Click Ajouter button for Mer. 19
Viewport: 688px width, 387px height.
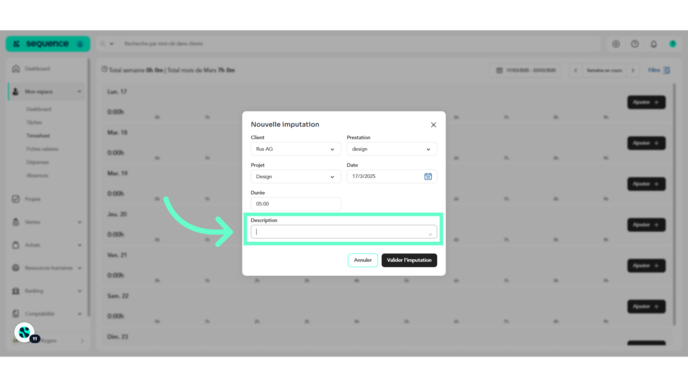click(646, 184)
